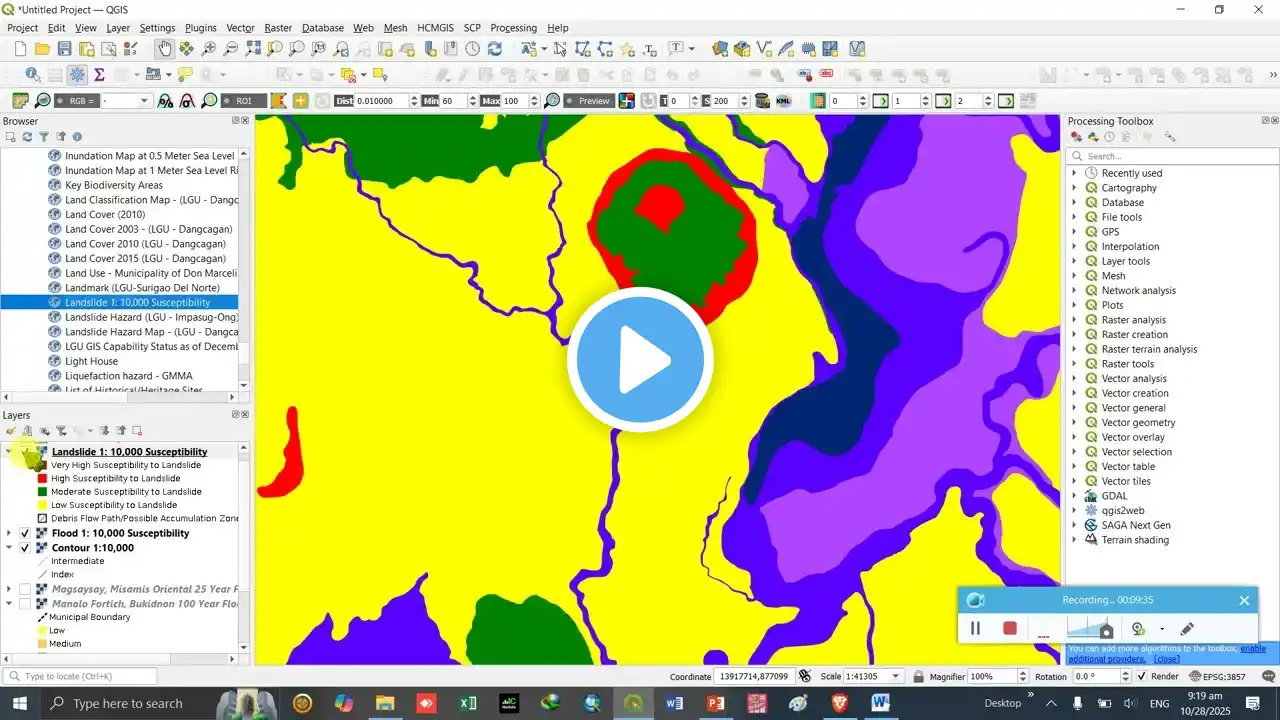The height and width of the screenshot is (720, 1280).
Task: Uncheck the Flood 1: 10,000 Susceptibility layer
Action: [25, 534]
